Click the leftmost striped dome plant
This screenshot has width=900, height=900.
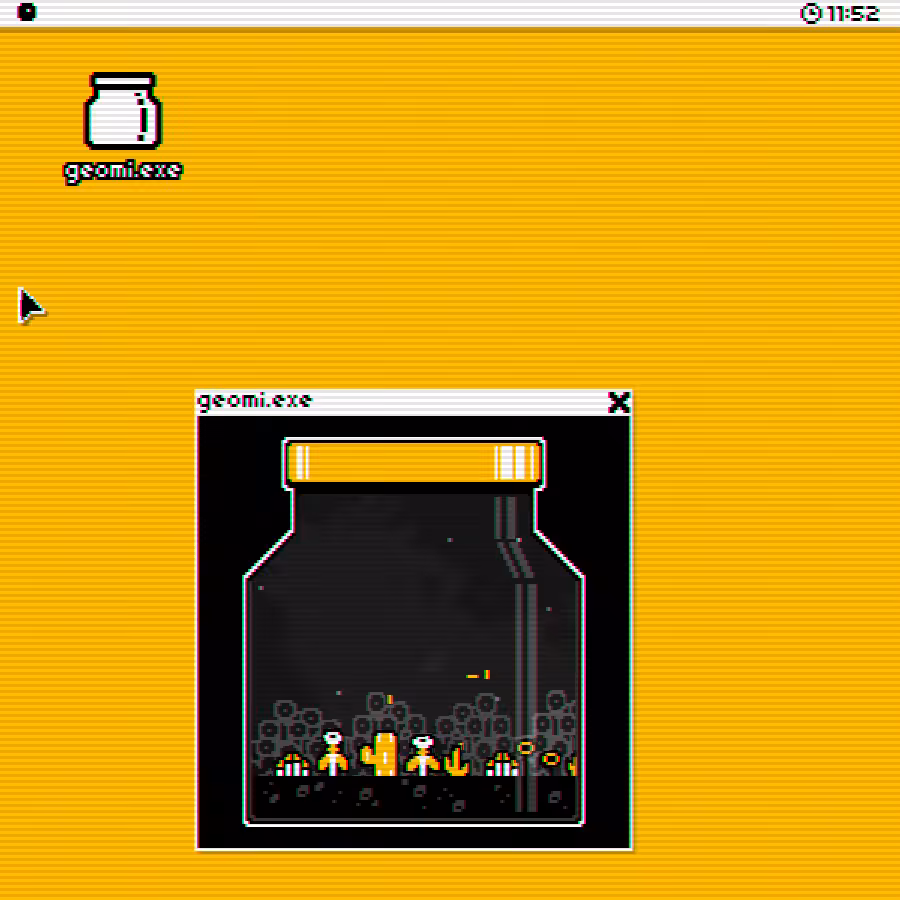click(292, 765)
